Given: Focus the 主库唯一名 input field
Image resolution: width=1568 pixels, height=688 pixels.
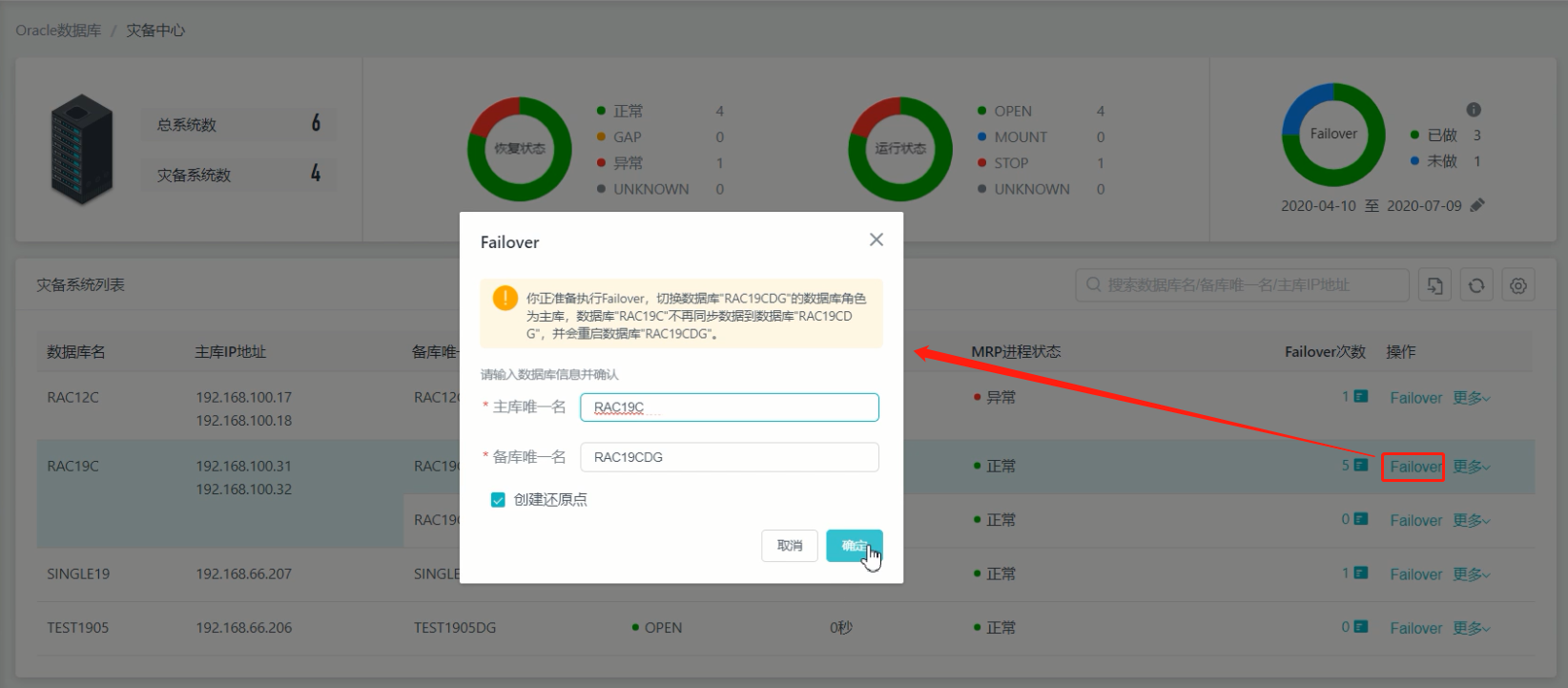Looking at the screenshot, I should click(730, 407).
